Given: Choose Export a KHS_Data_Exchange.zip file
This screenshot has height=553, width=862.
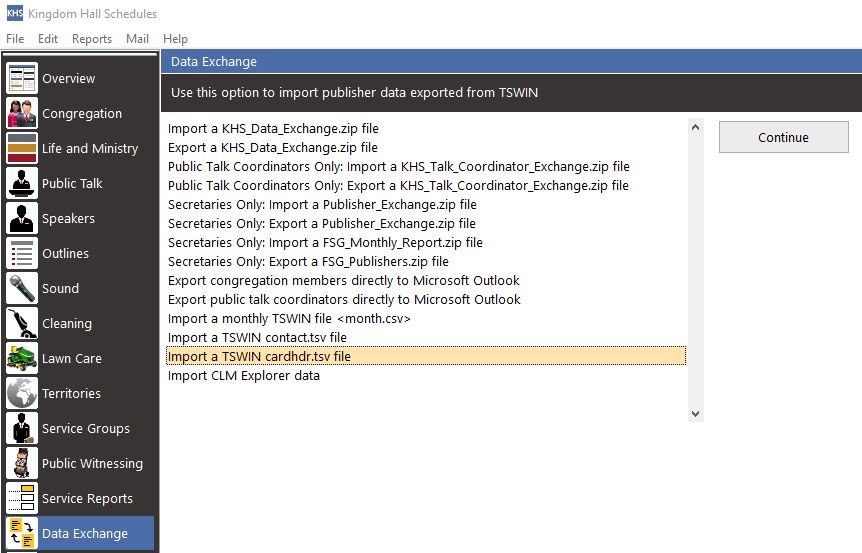Looking at the screenshot, I should point(273,147).
